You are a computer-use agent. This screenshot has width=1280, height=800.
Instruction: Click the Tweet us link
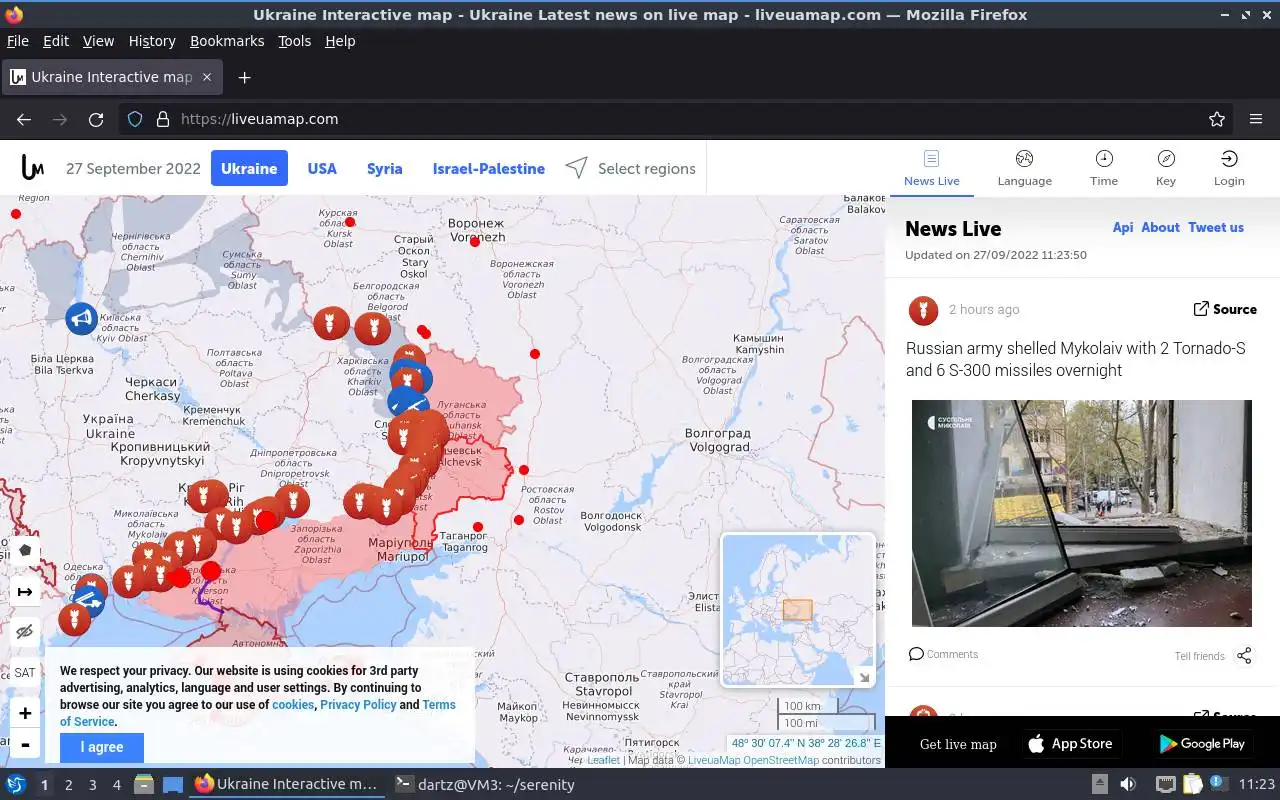[1216, 227]
